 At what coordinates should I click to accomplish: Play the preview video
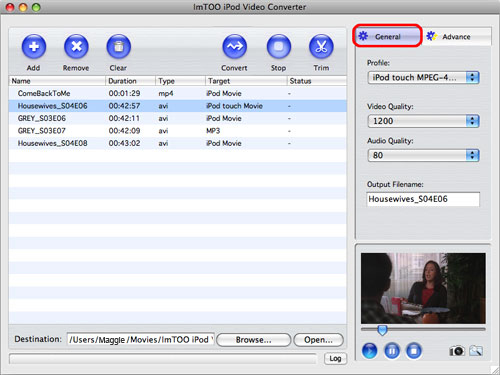click(x=369, y=351)
